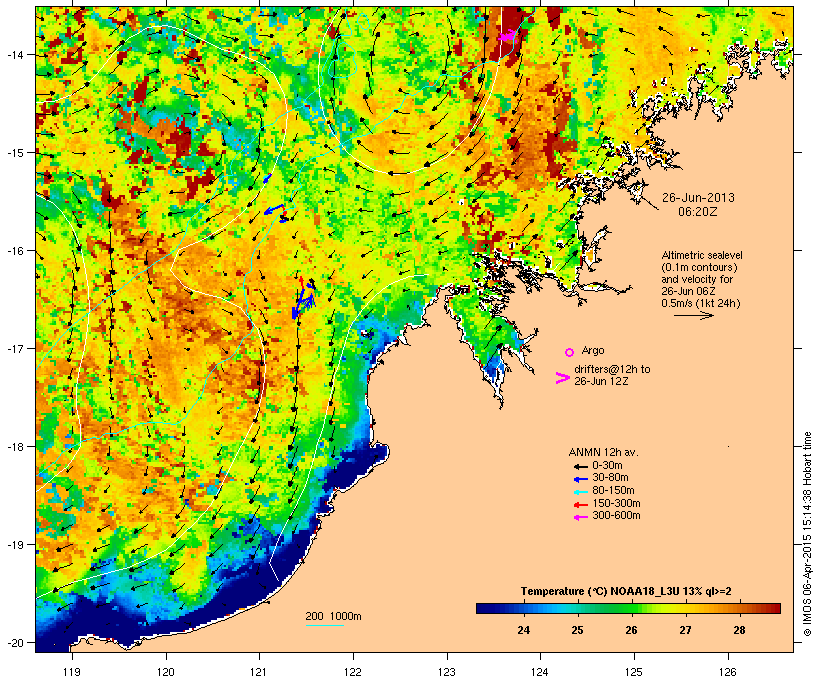The width and height of the screenshot is (820, 680).
Task: Click the '200 1000m' isobath label
Action: click(x=333, y=616)
